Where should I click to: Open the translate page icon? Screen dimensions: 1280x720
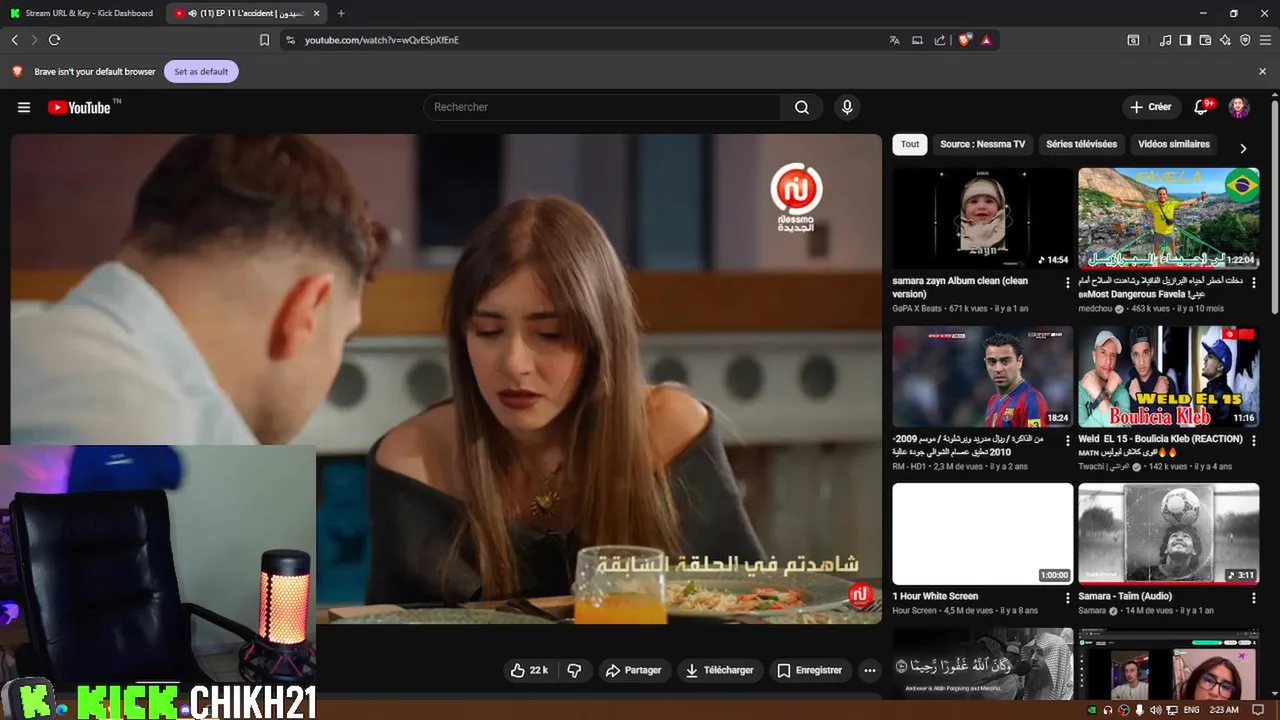894,40
